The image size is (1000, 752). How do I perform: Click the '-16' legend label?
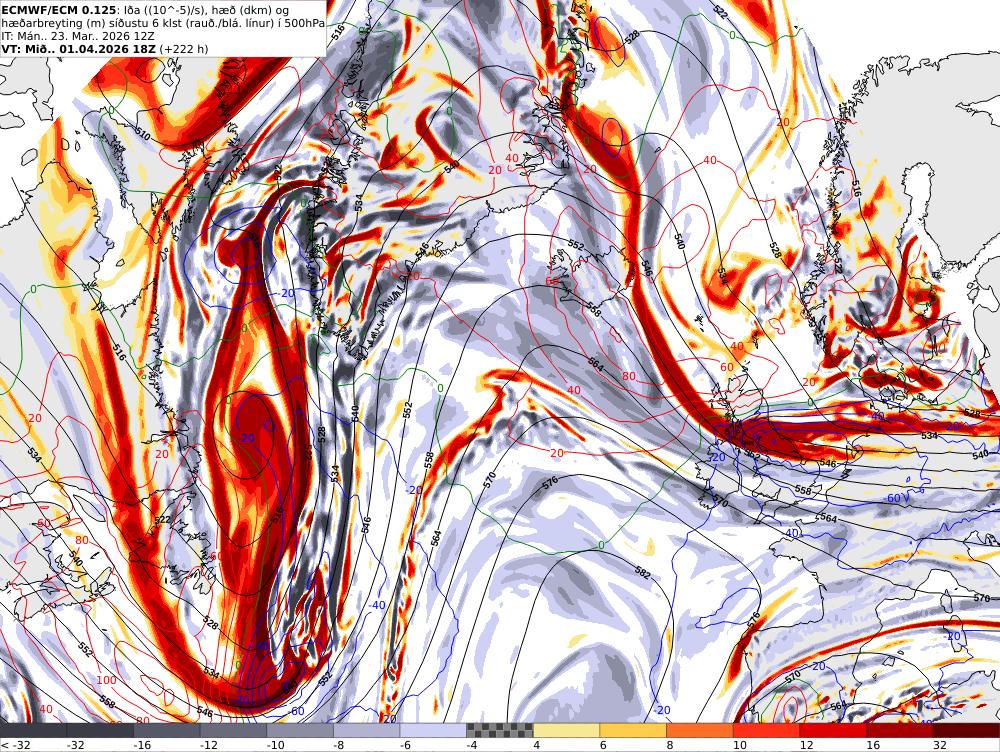coord(142,745)
